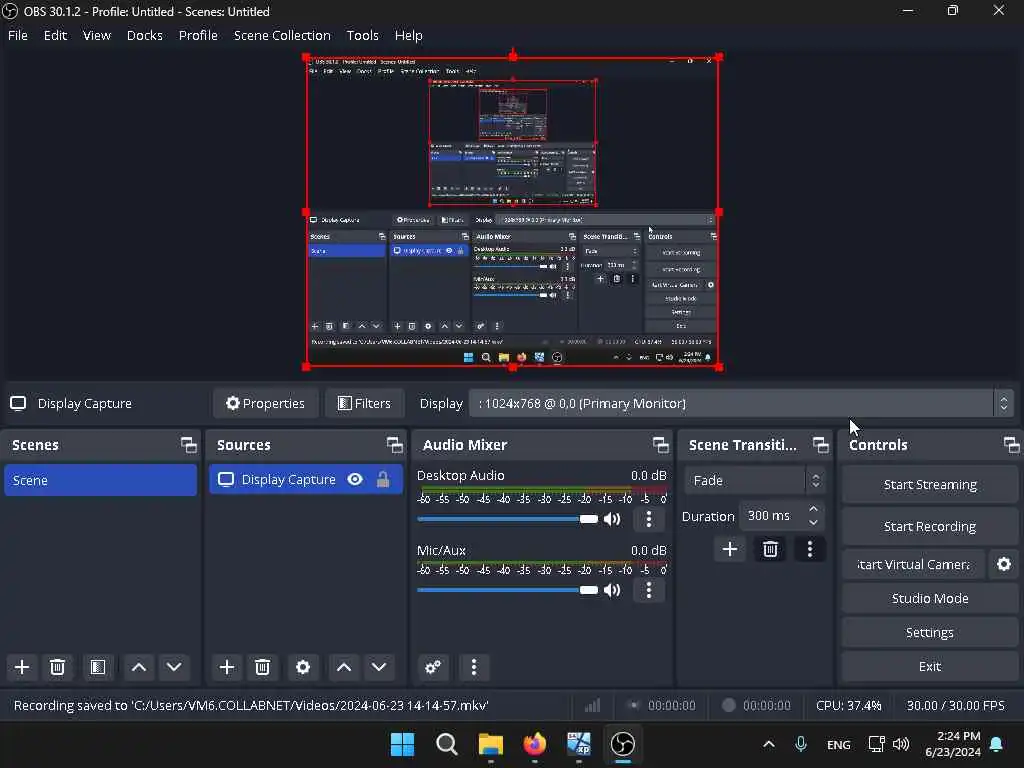Open the Tools menu

362,35
